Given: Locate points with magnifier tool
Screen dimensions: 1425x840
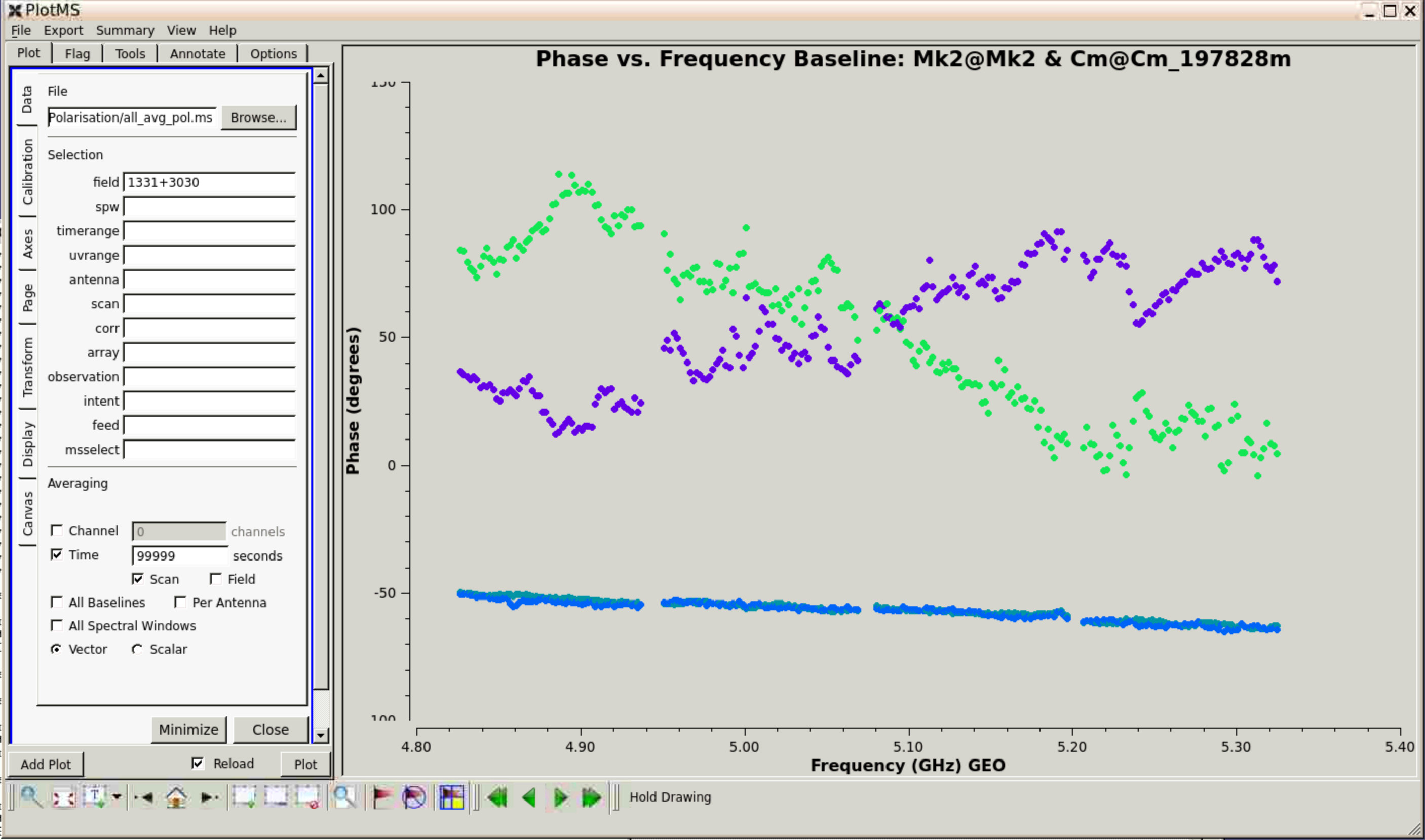Looking at the screenshot, I should pos(344,797).
